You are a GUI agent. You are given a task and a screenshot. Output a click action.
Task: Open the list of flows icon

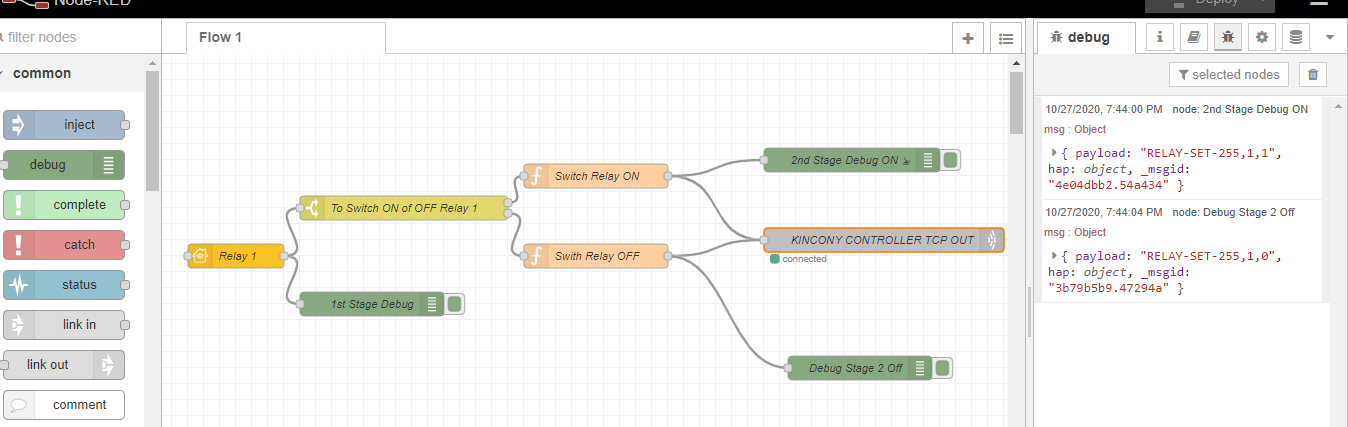[x=1005, y=38]
